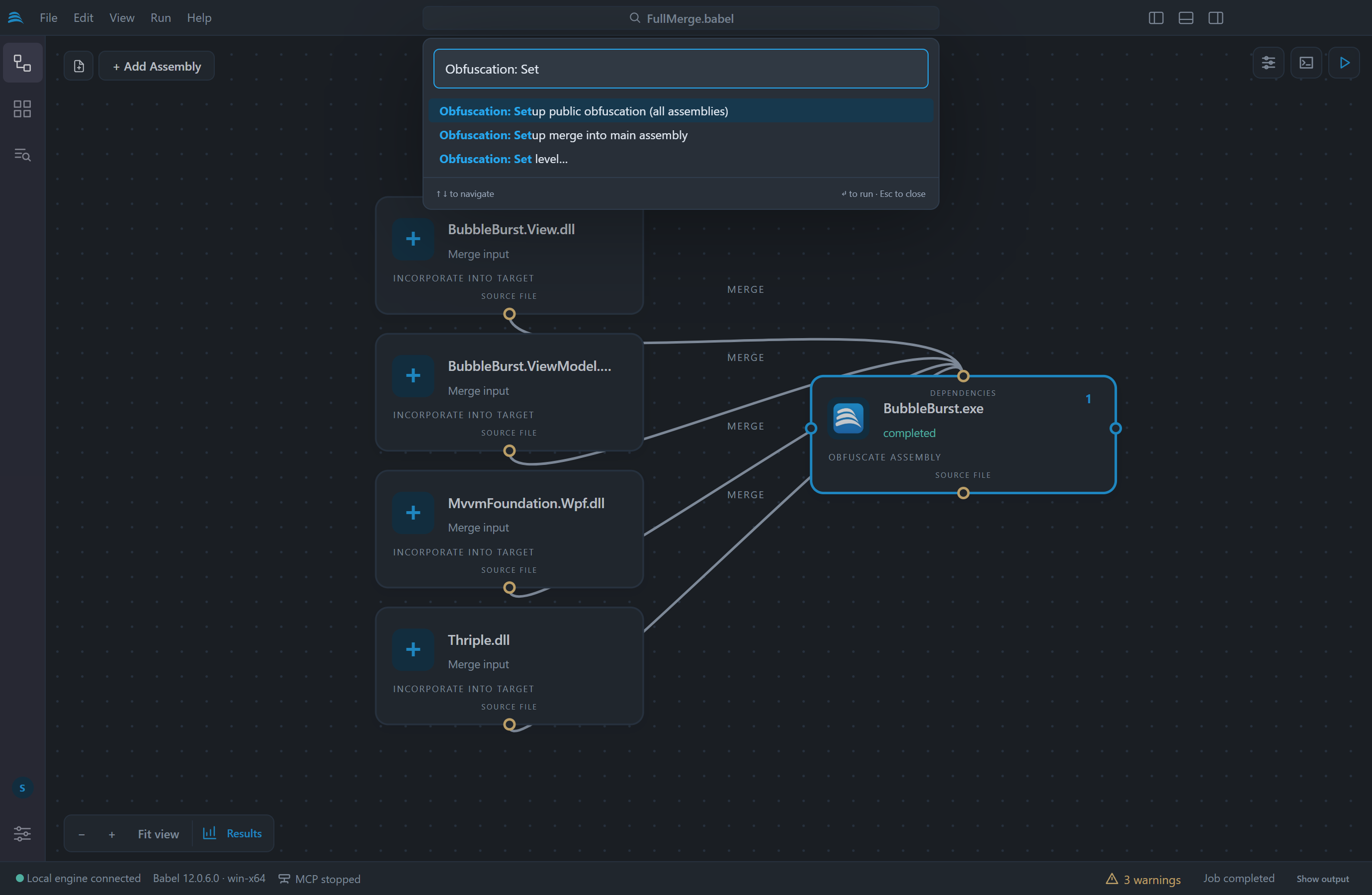1372x895 pixels.
Task: Click Show output in status bar
Action: pos(1322,879)
